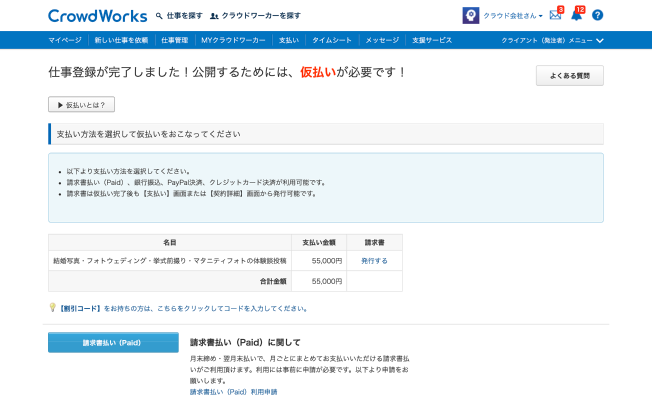Select the 支払い navigation item
This screenshot has width=652, height=400.
288,40
